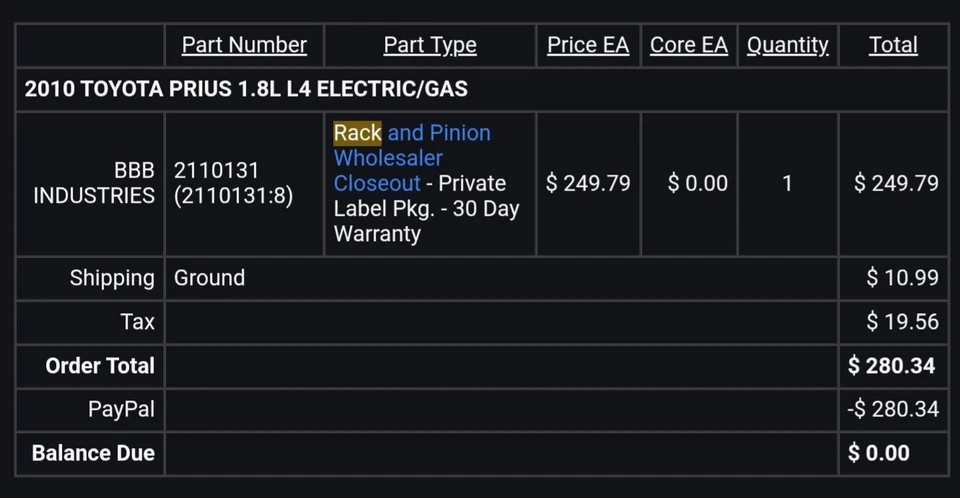Click the Part Type column header
Viewport: 960px width, 498px height.
tap(430, 45)
